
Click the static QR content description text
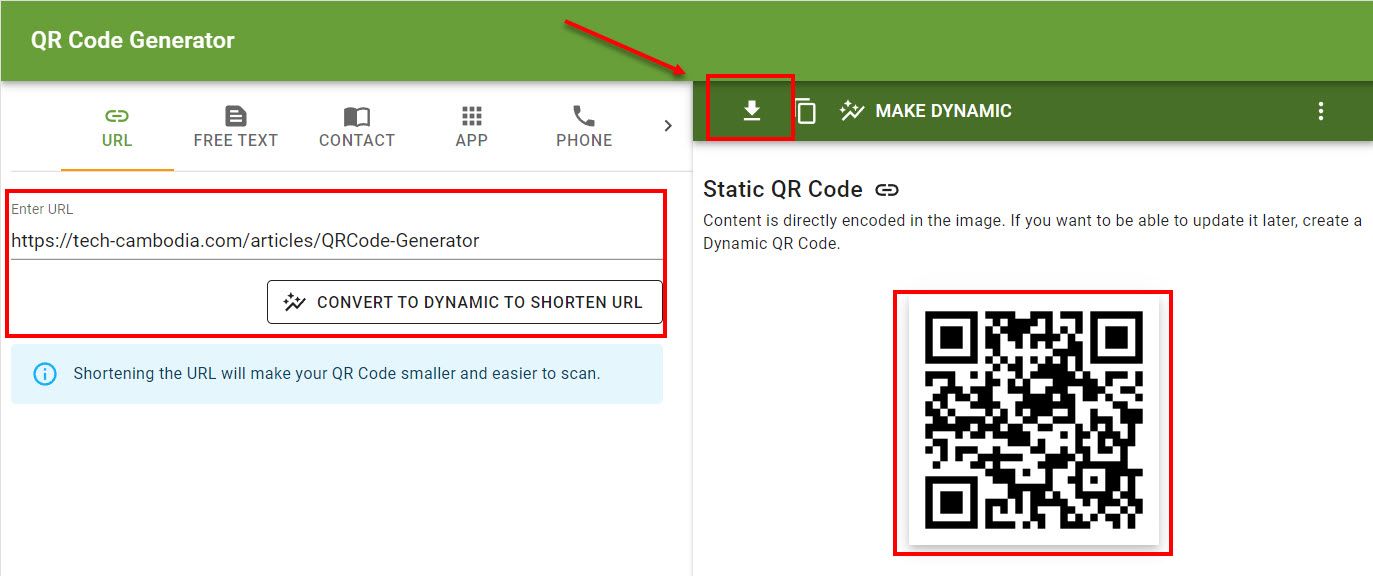tap(1033, 232)
